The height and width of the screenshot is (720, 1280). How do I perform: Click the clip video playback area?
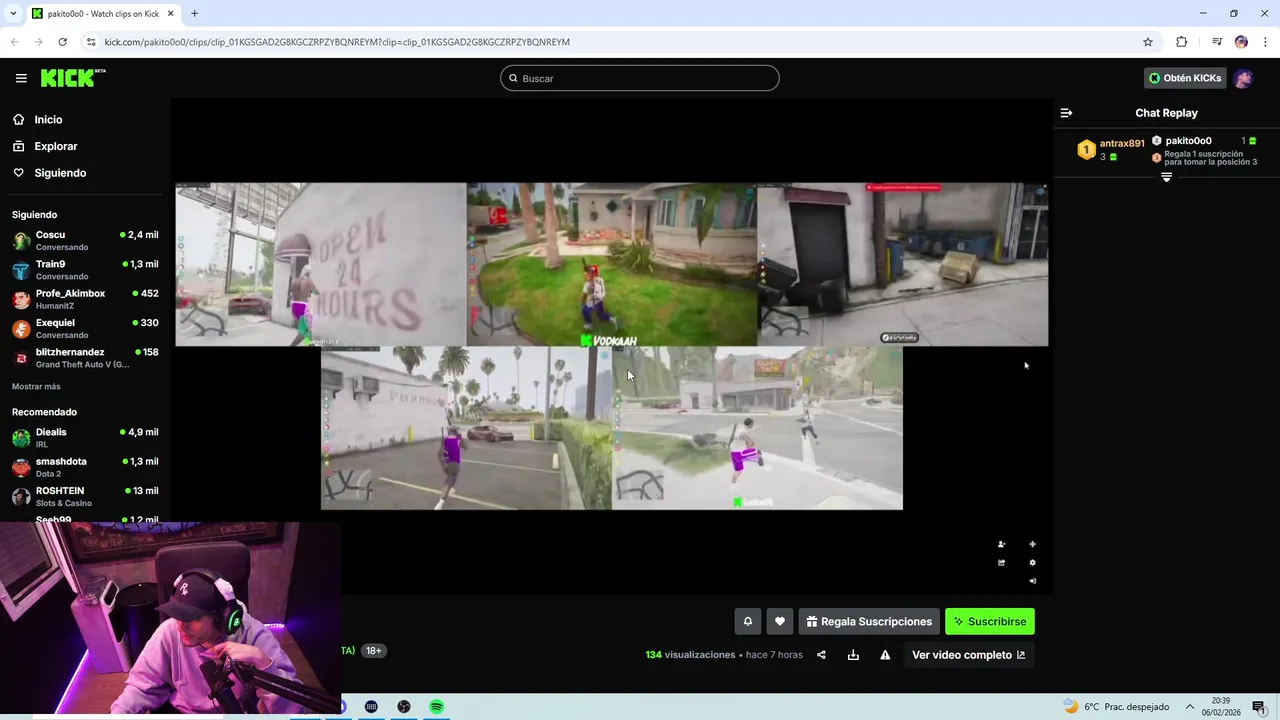point(612,346)
